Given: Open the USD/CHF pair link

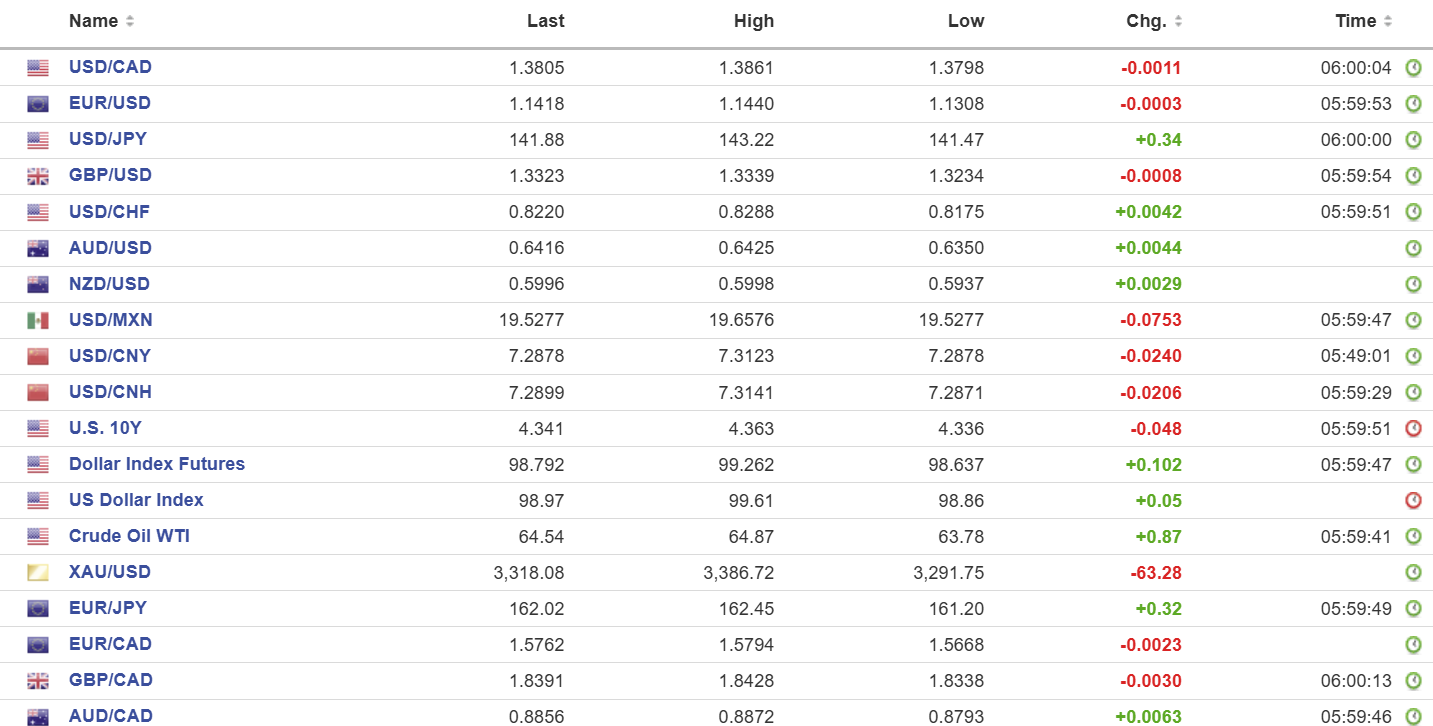Looking at the screenshot, I should [x=109, y=212].
